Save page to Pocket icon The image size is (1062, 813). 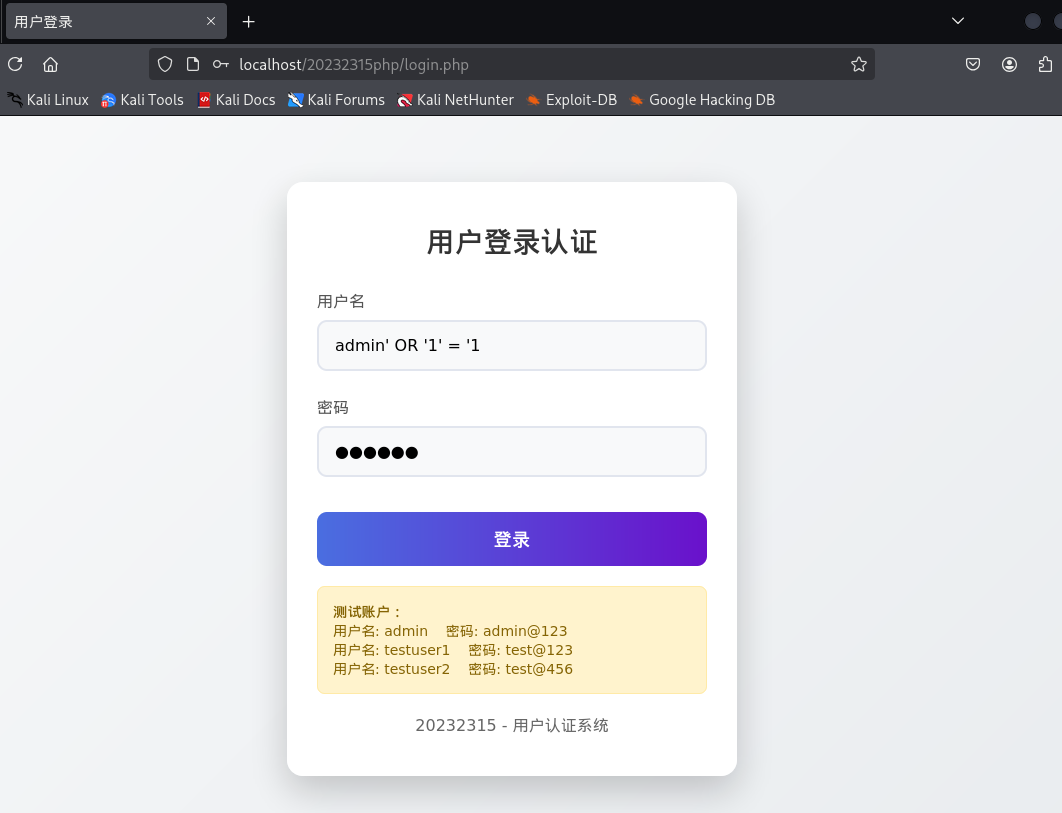[973, 64]
